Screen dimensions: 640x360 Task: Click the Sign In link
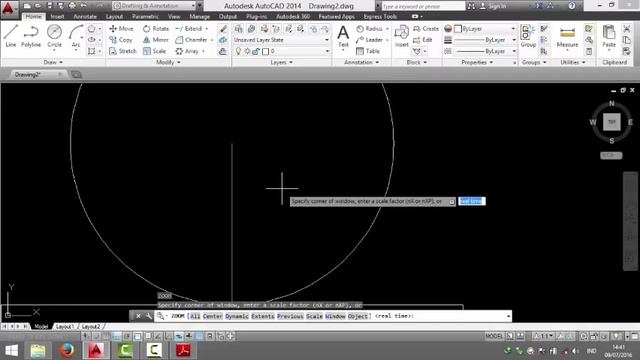point(493,6)
